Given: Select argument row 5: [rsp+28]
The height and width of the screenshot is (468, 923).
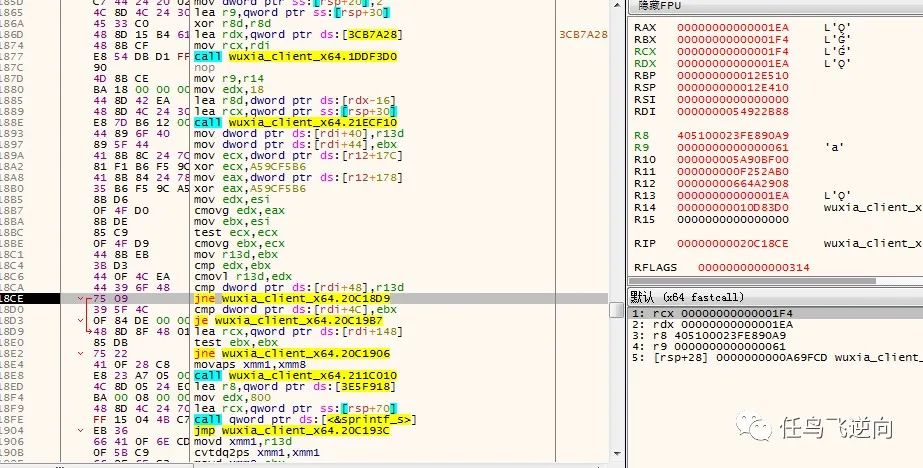Looking at the screenshot, I should point(775,357).
